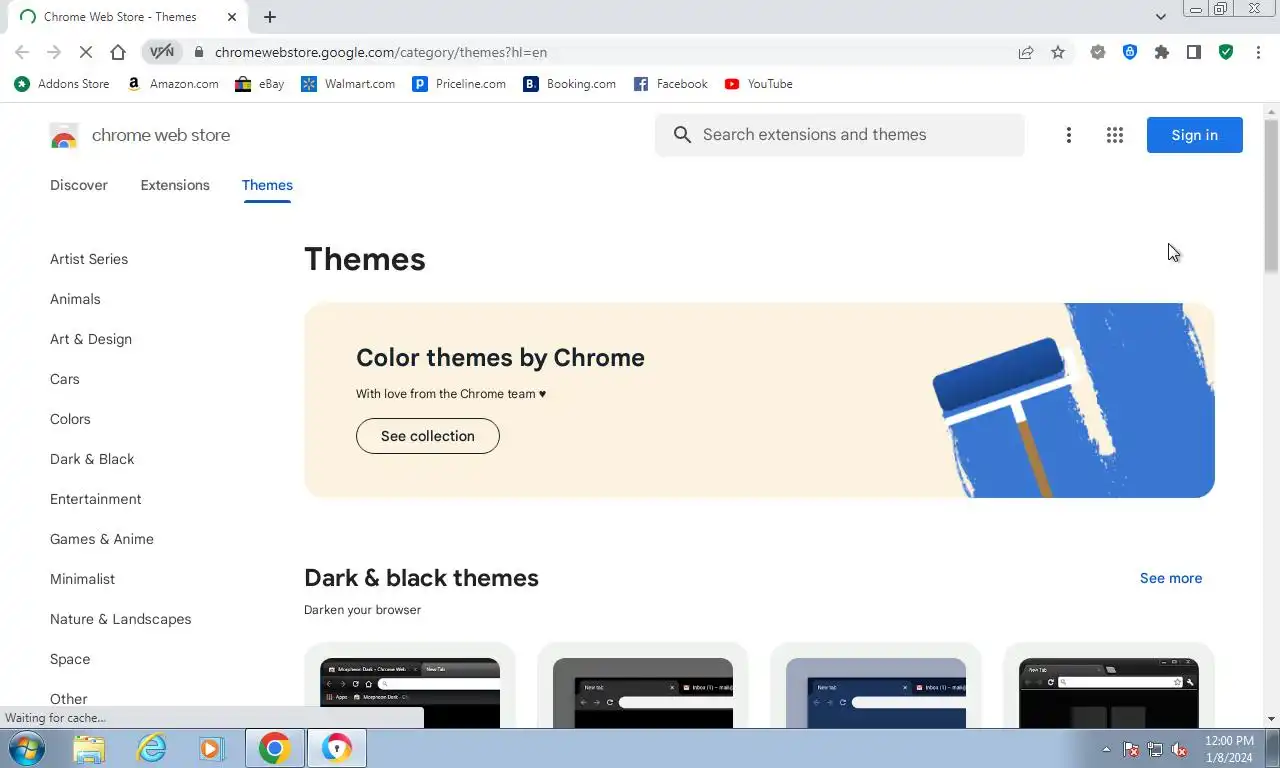Screen dimensions: 1280x768
Task: Open File Explorer from taskbar
Action: pos(89,748)
